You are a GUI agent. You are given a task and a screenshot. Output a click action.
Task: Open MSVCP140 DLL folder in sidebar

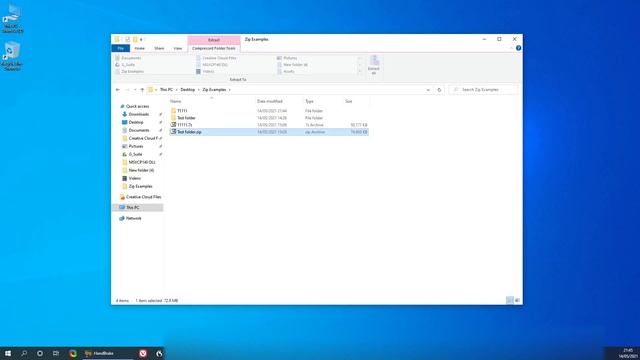[139, 162]
